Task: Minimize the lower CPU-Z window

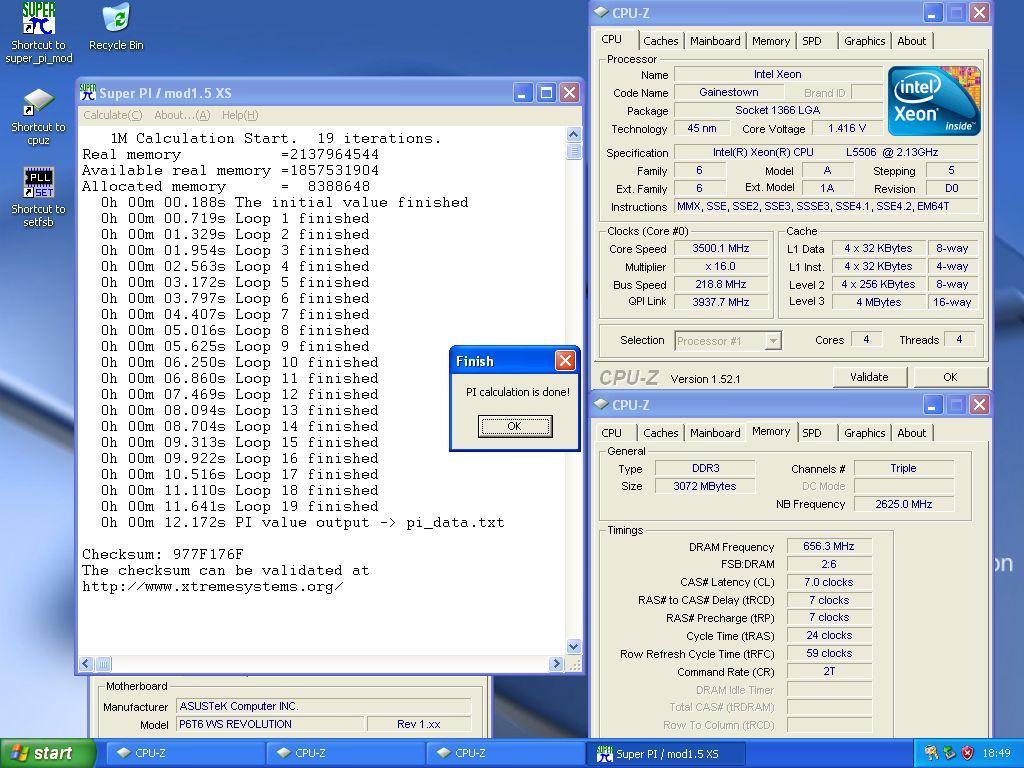Action: tap(932, 405)
